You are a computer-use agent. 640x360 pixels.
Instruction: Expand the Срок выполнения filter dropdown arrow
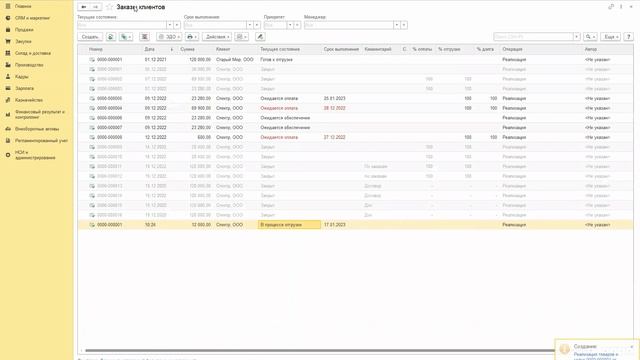[249, 25]
